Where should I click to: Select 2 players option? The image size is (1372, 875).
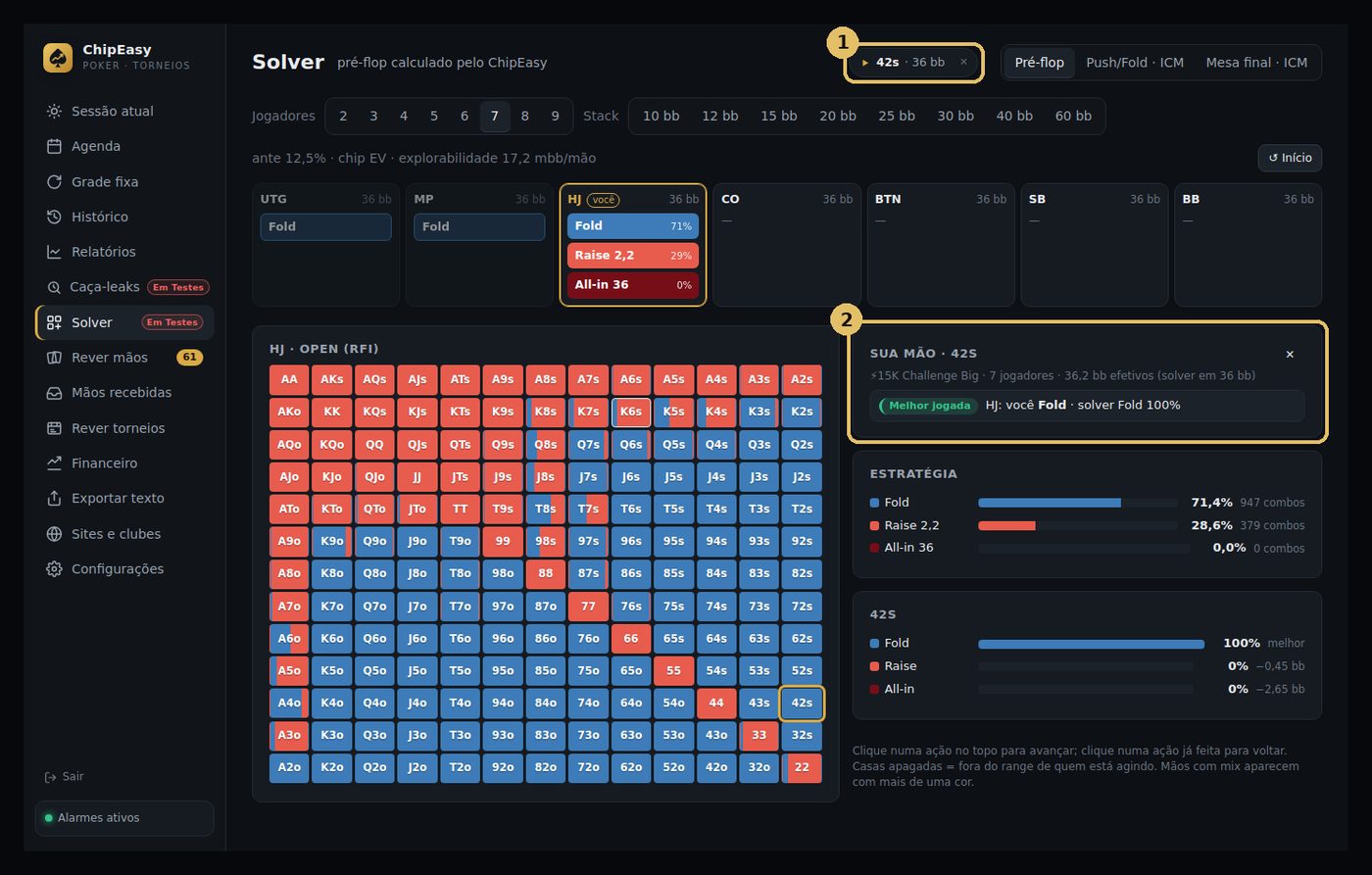click(x=343, y=116)
